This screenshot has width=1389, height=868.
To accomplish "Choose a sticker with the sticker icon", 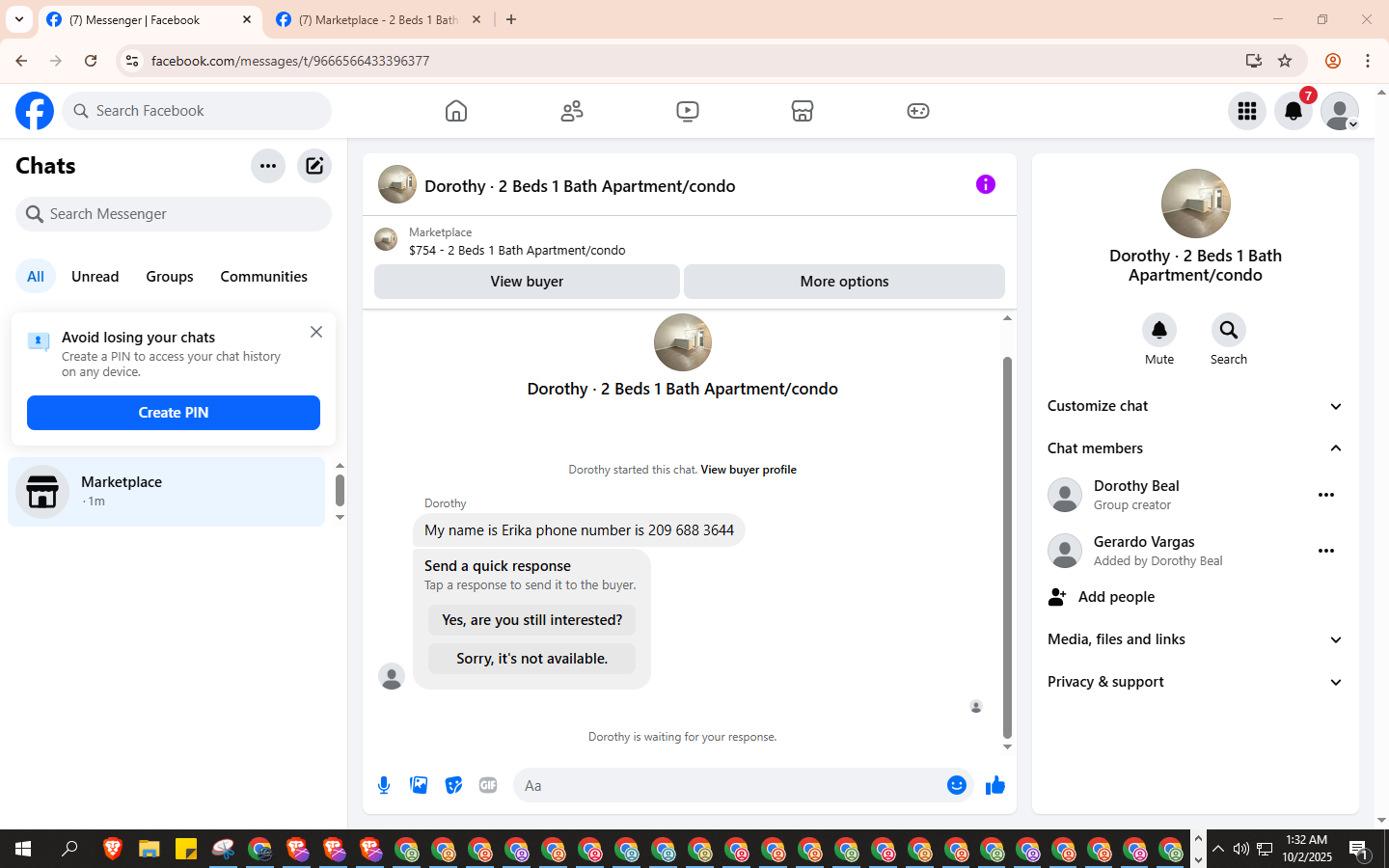I will click(x=453, y=785).
